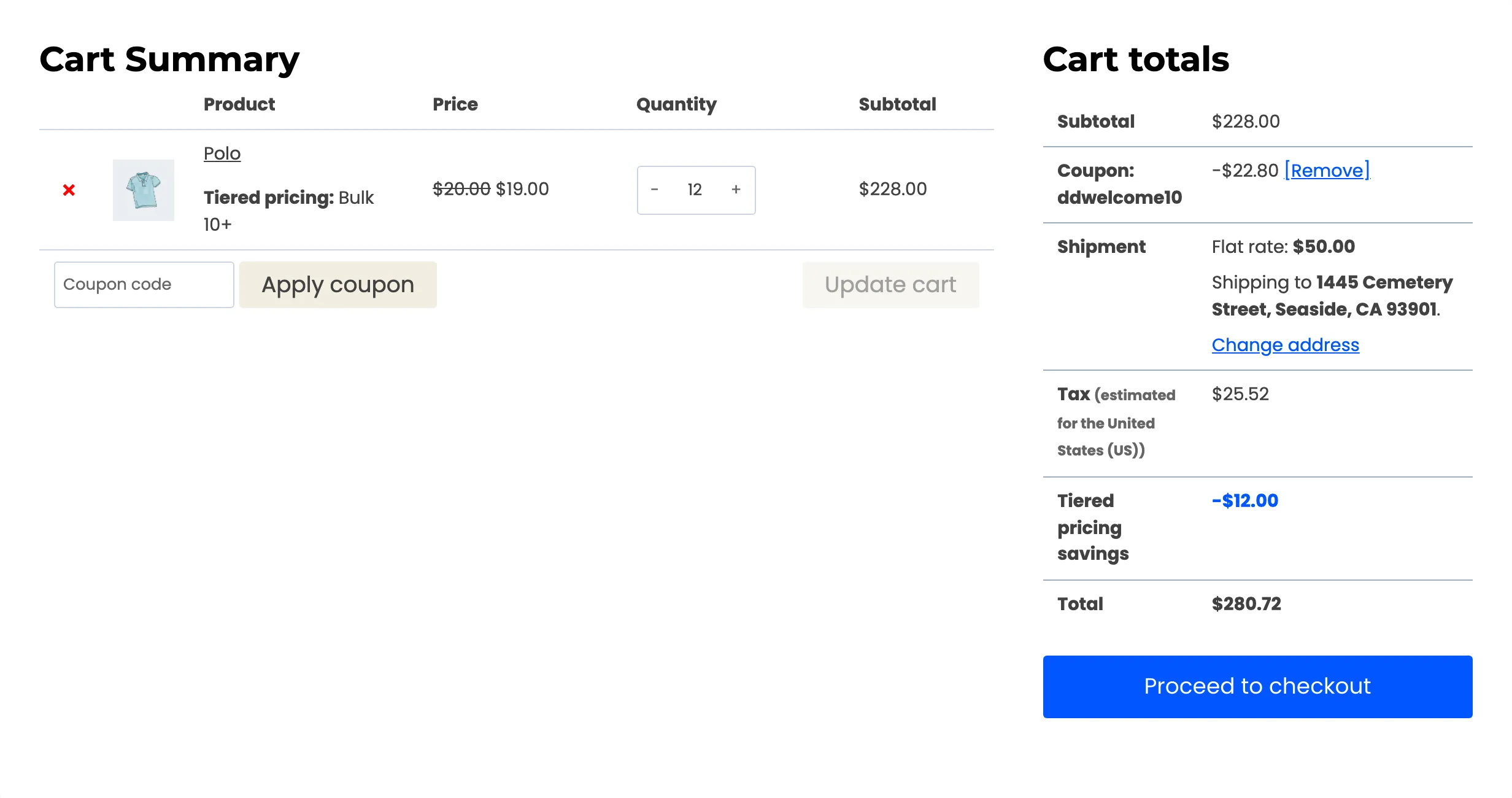Focus the quantity field showing 12

click(695, 190)
